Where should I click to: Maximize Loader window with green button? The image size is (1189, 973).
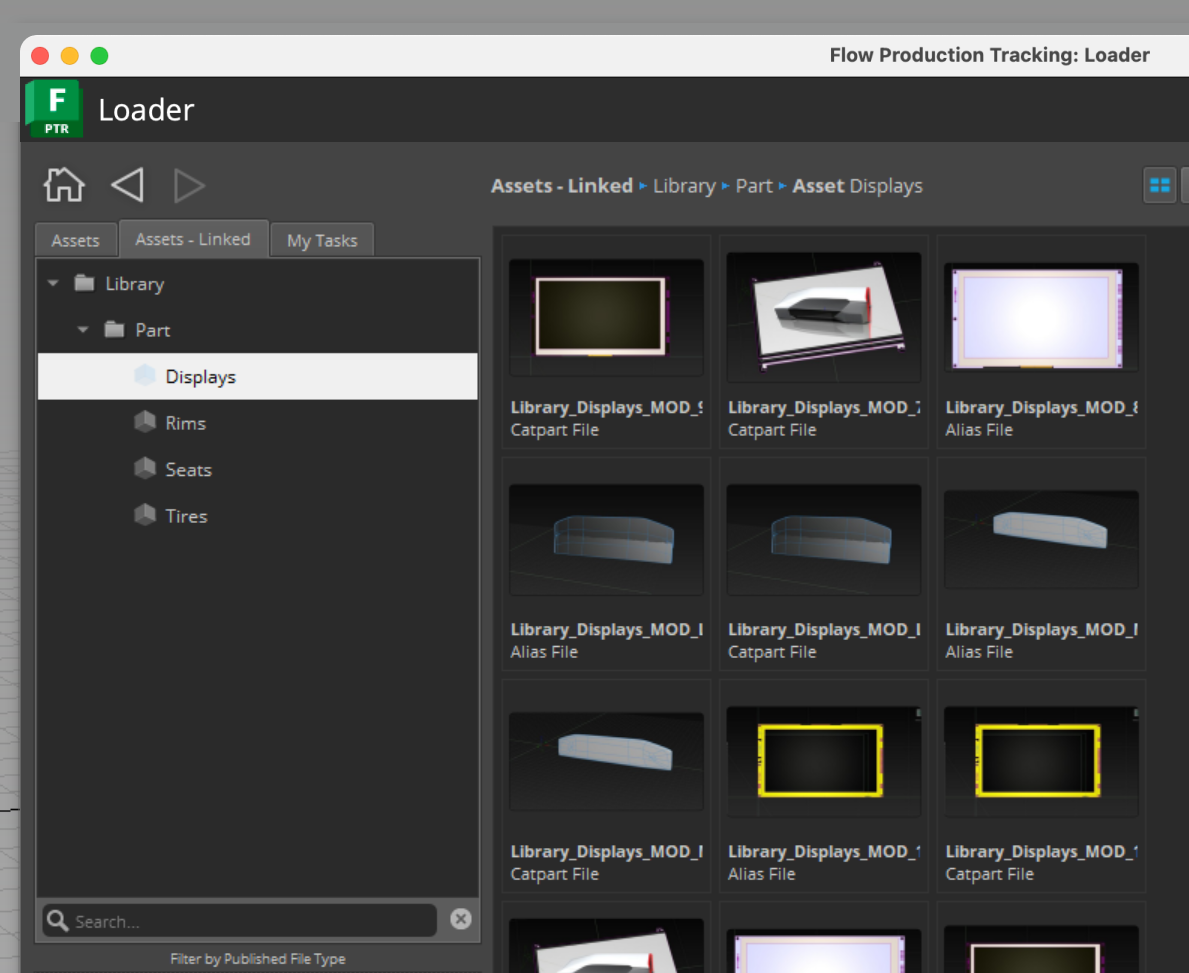[x=99, y=55]
